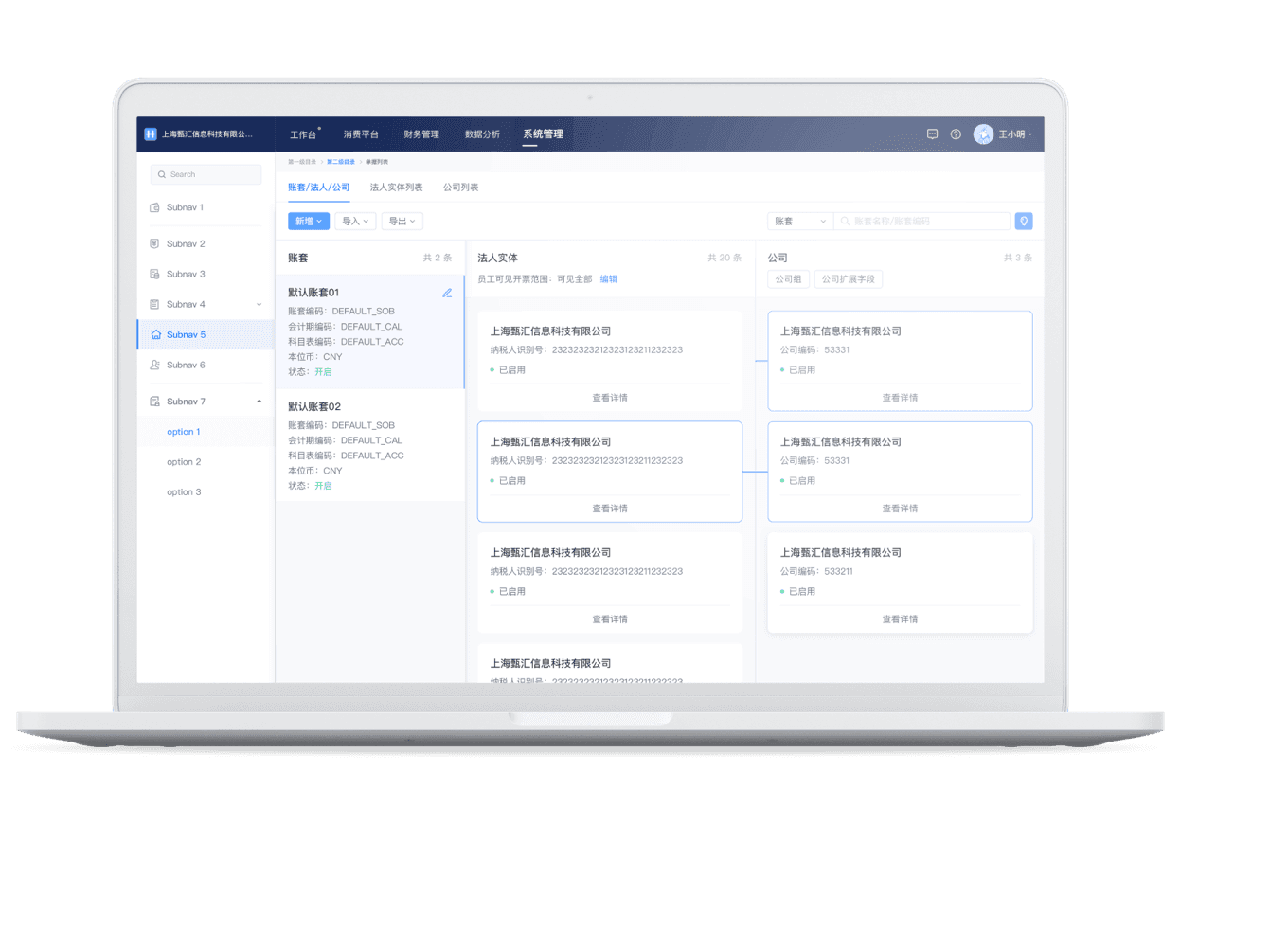Select Subnav 5 in sidebar

point(206,334)
